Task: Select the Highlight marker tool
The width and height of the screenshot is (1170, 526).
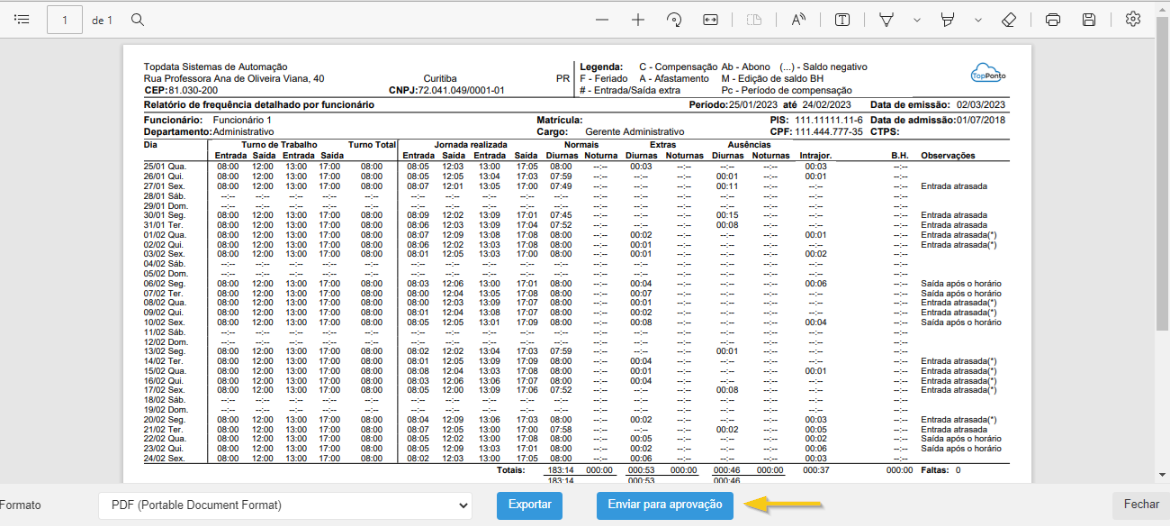Action: point(949,20)
